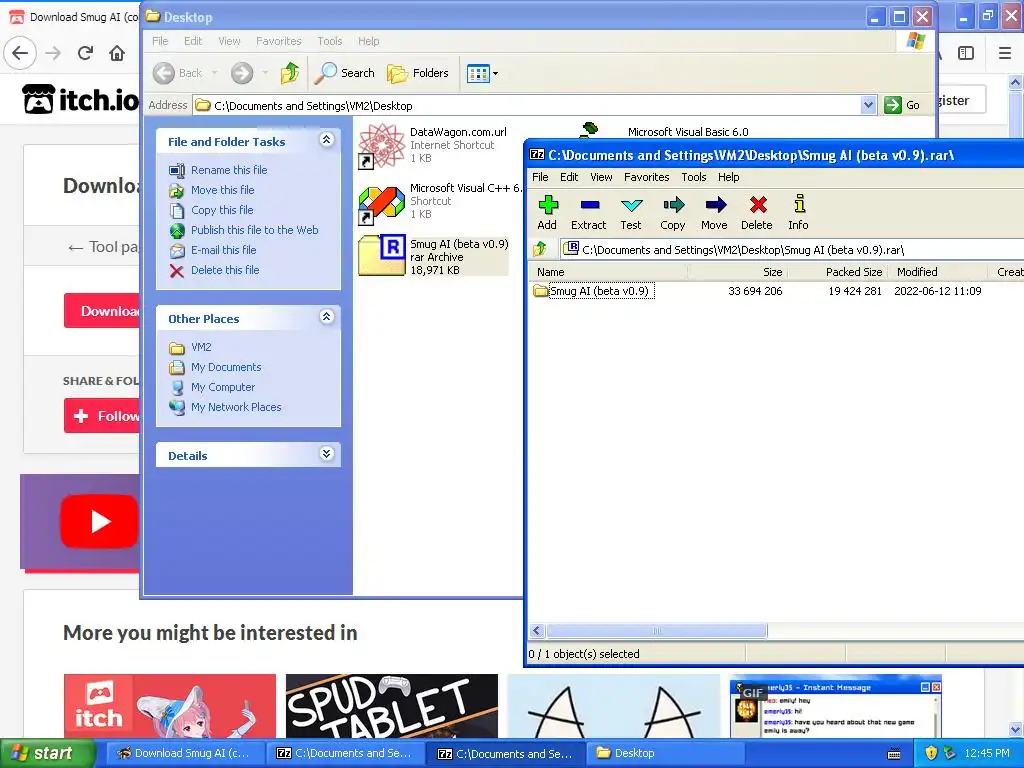Play the YouTube video thumbnail

click(x=99, y=522)
